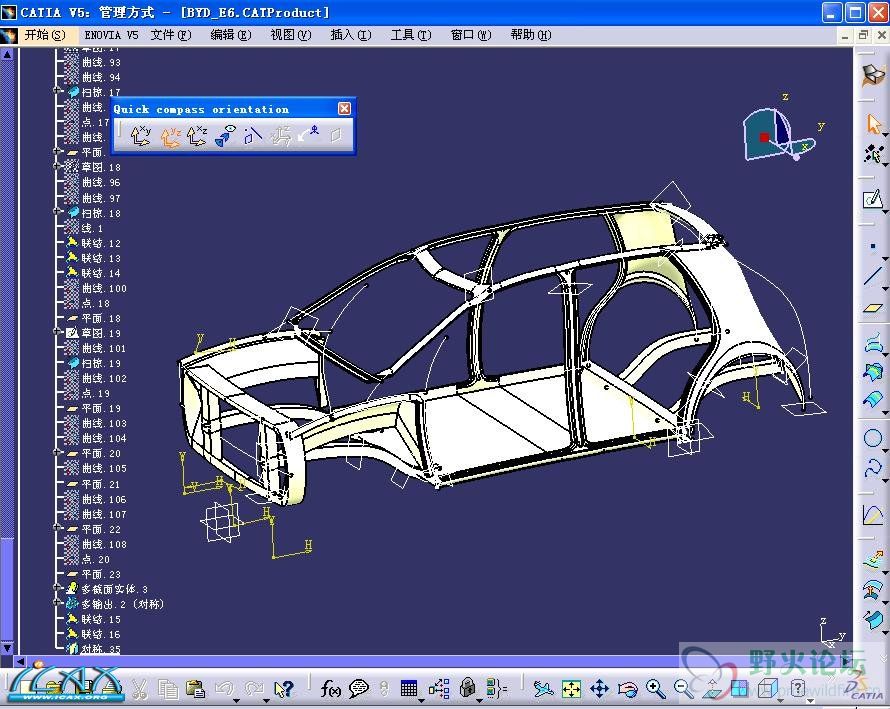Screen dimensions: 890x709
Task: Click the Fly mode airplane icon
Action: coord(543,689)
